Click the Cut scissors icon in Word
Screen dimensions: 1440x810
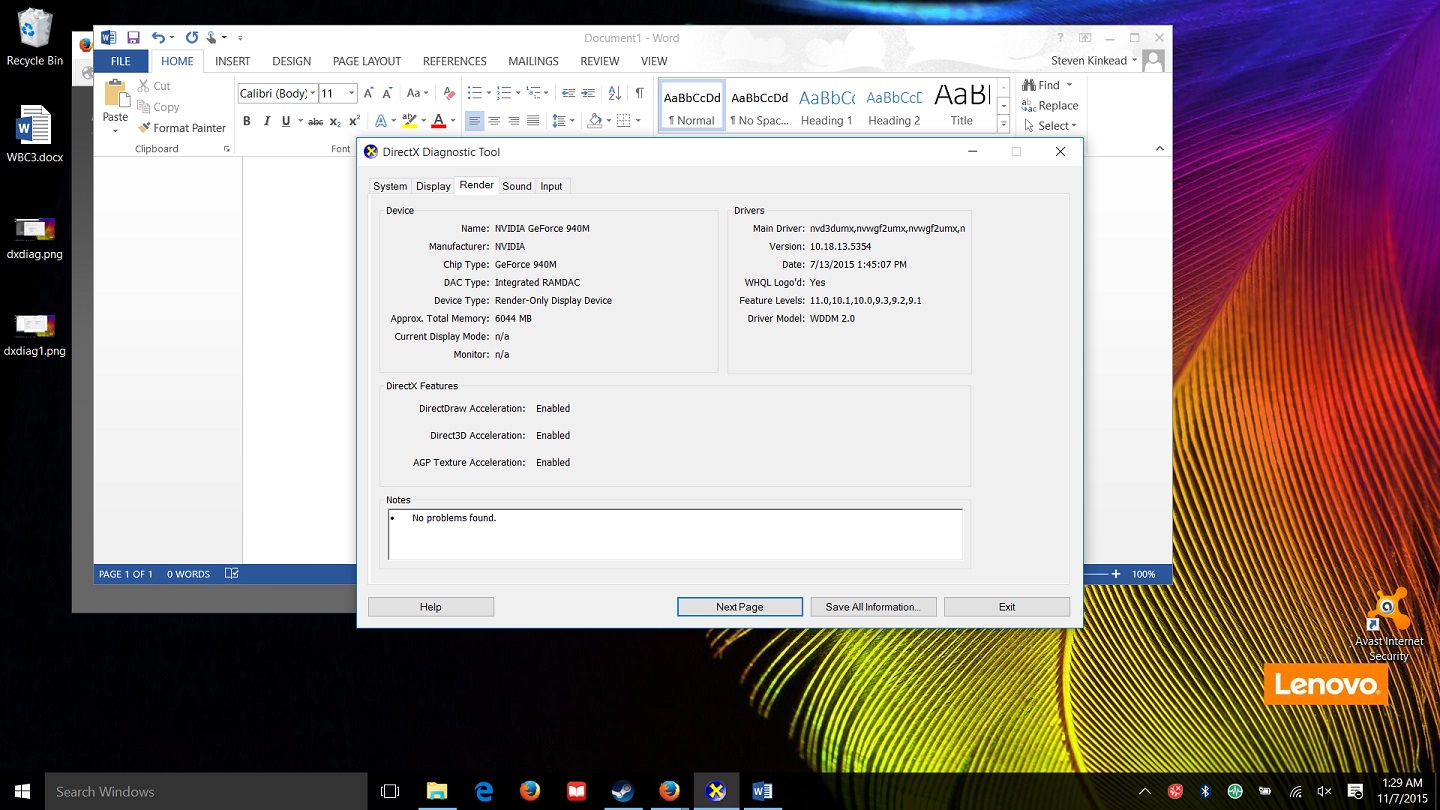point(144,86)
